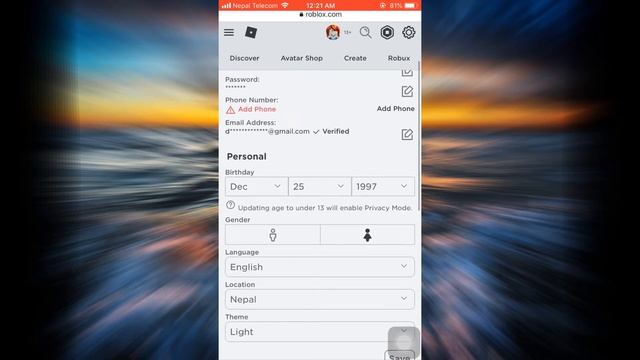Open the birthday year dropdown showing 1997
640x360 pixels.
click(x=383, y=187)
